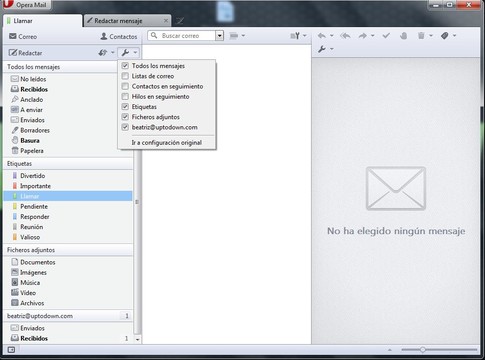Adjust the zoom slider in status bar
The width and height of the screenshot is (485, 360).
[422, 350]
